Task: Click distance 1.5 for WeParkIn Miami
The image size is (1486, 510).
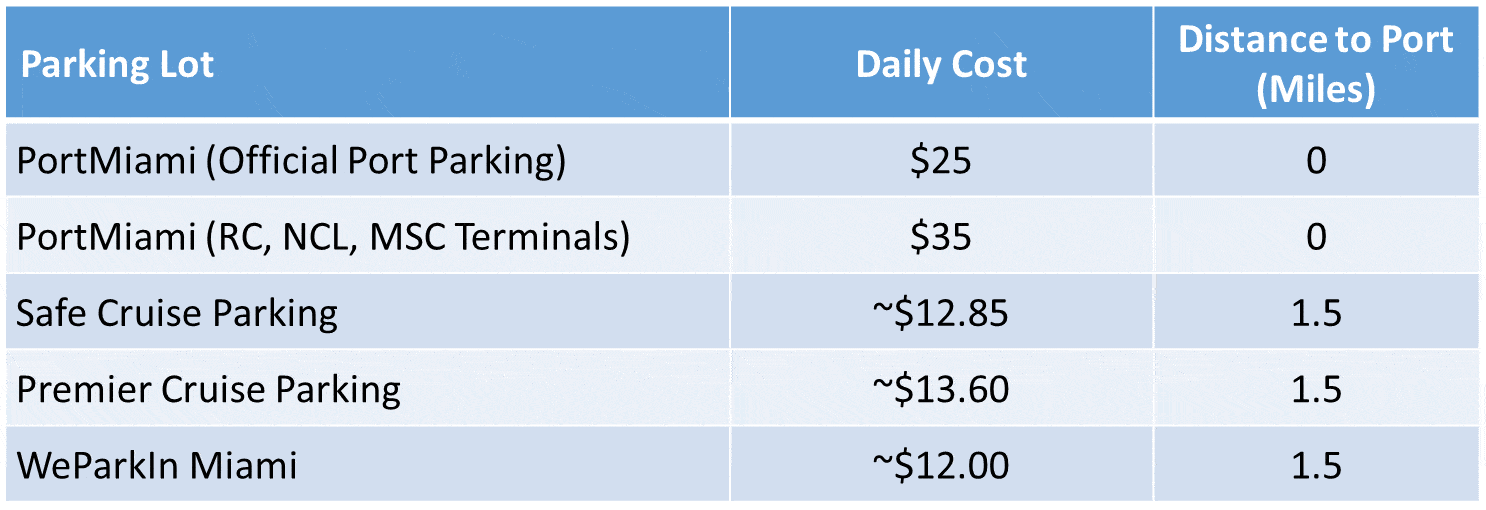Action: (1316, 463)
